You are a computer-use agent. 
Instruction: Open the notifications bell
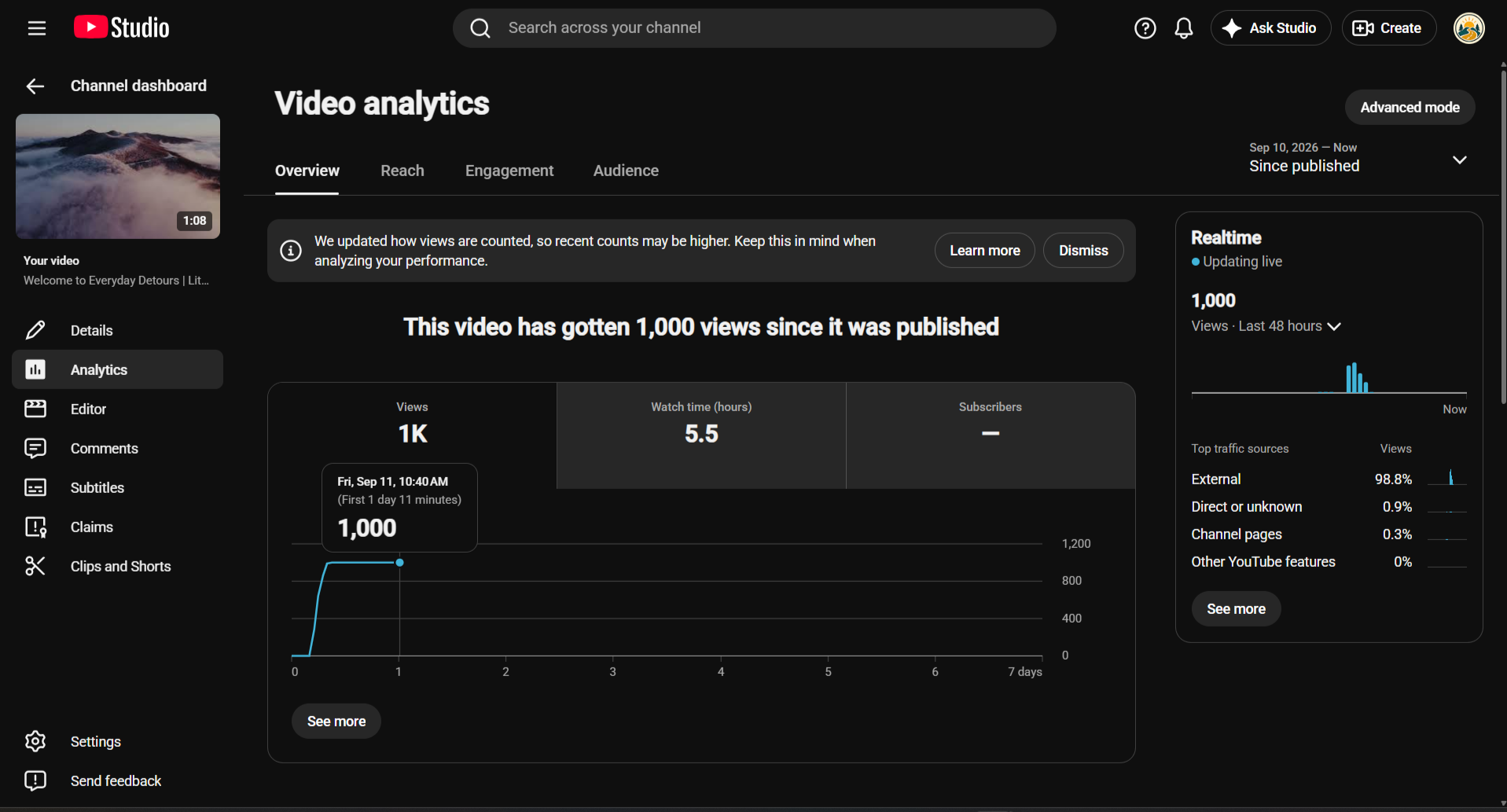1184,28
